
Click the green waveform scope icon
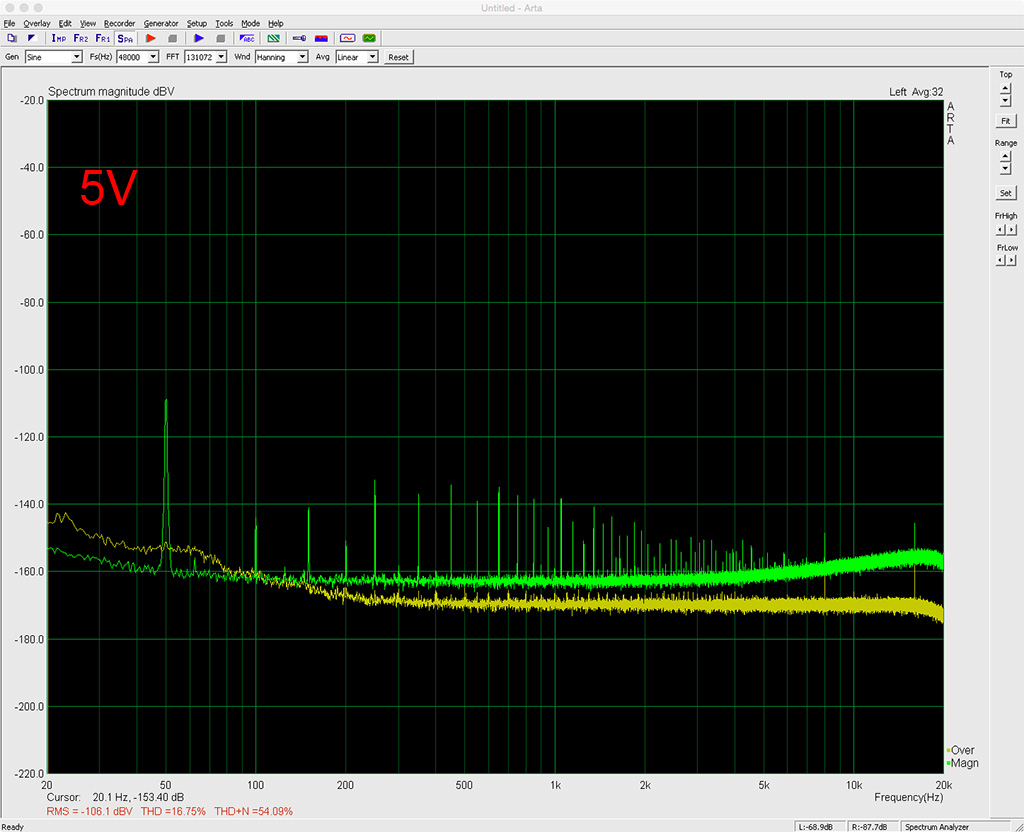coord(369,39)
